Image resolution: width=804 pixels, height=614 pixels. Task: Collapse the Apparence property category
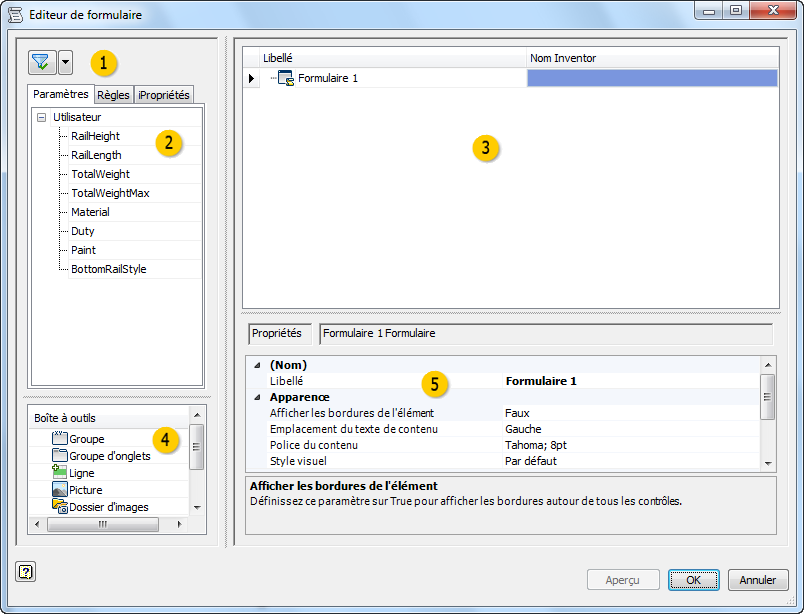pos(257,397)
